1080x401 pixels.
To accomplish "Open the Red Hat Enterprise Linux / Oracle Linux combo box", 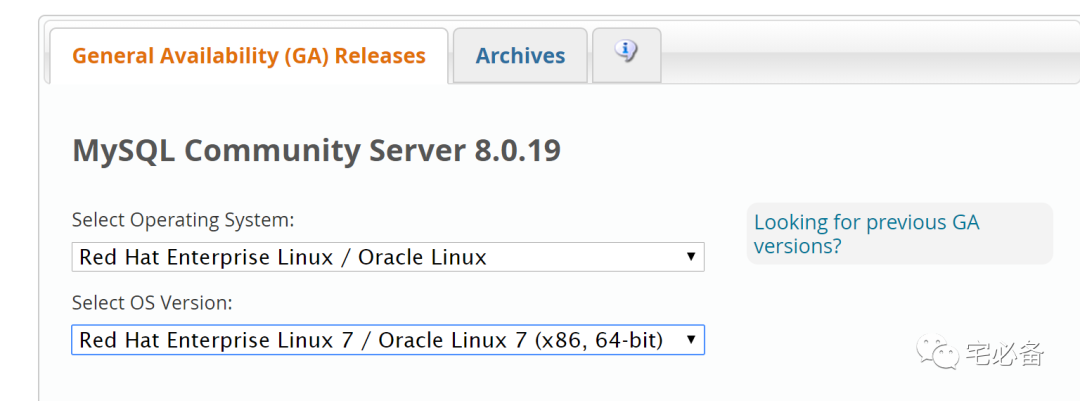I will [380, 257].
